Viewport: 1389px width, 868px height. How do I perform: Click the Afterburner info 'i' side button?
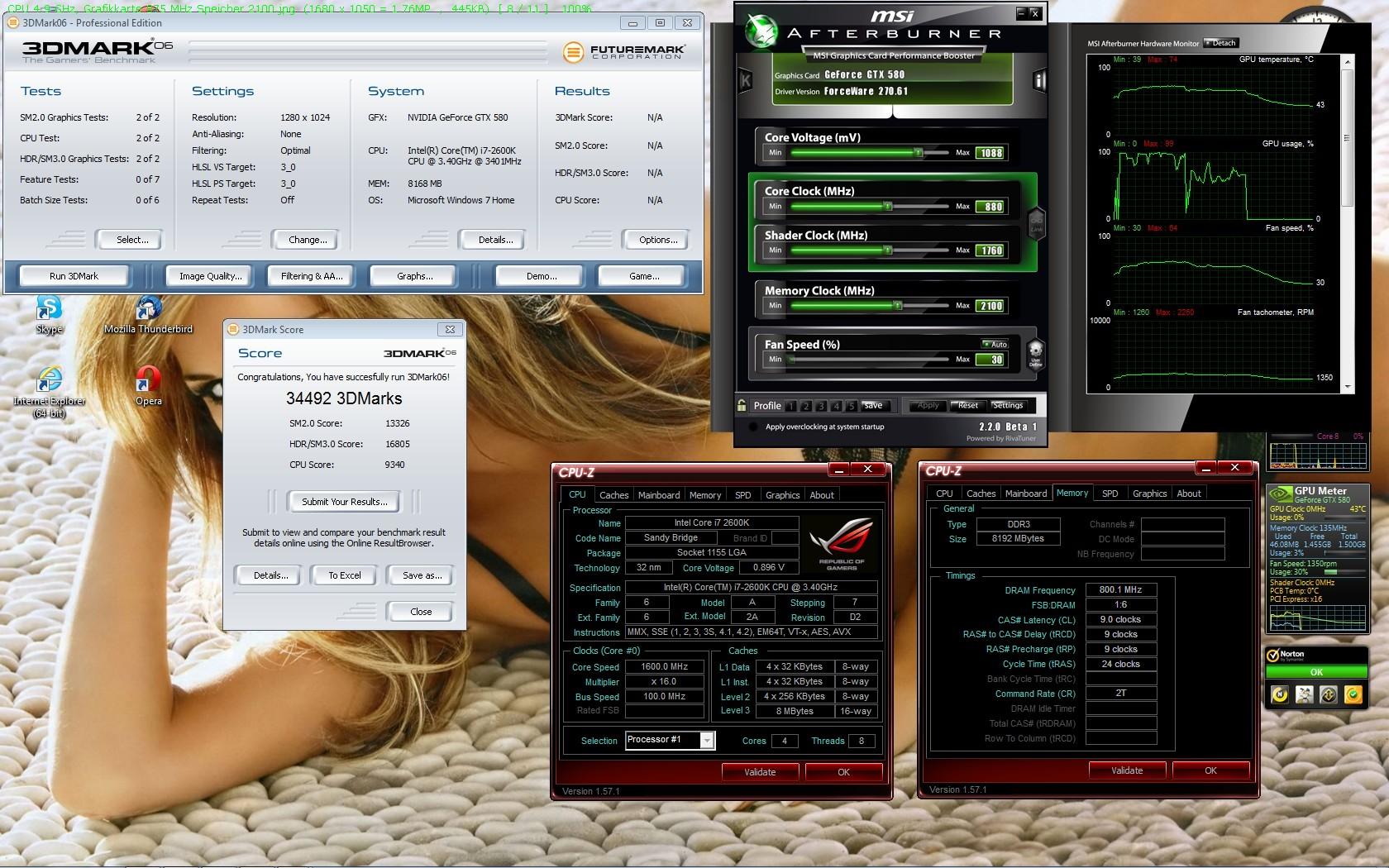1039,80
